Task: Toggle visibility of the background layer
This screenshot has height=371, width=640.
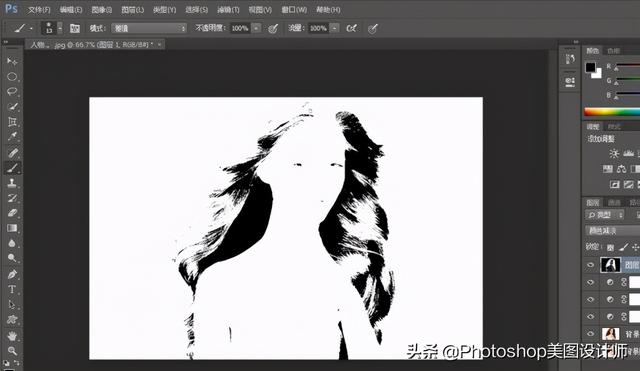Action: (590, 334)
